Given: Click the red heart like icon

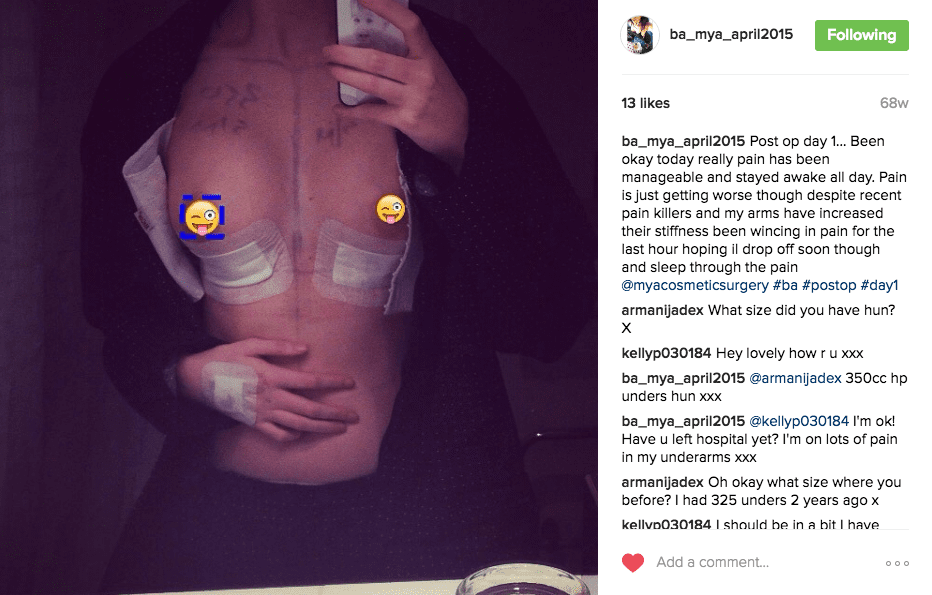Looking at the screenshot, I should pyautogui.click(x=632, y=562).
